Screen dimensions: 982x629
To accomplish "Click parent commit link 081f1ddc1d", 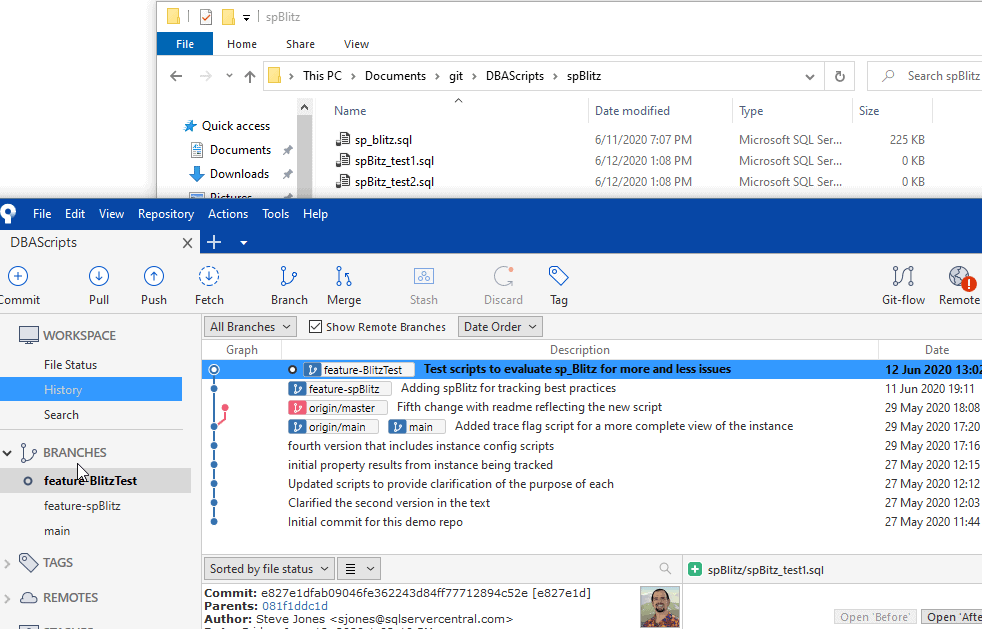I will coord(294,606).
